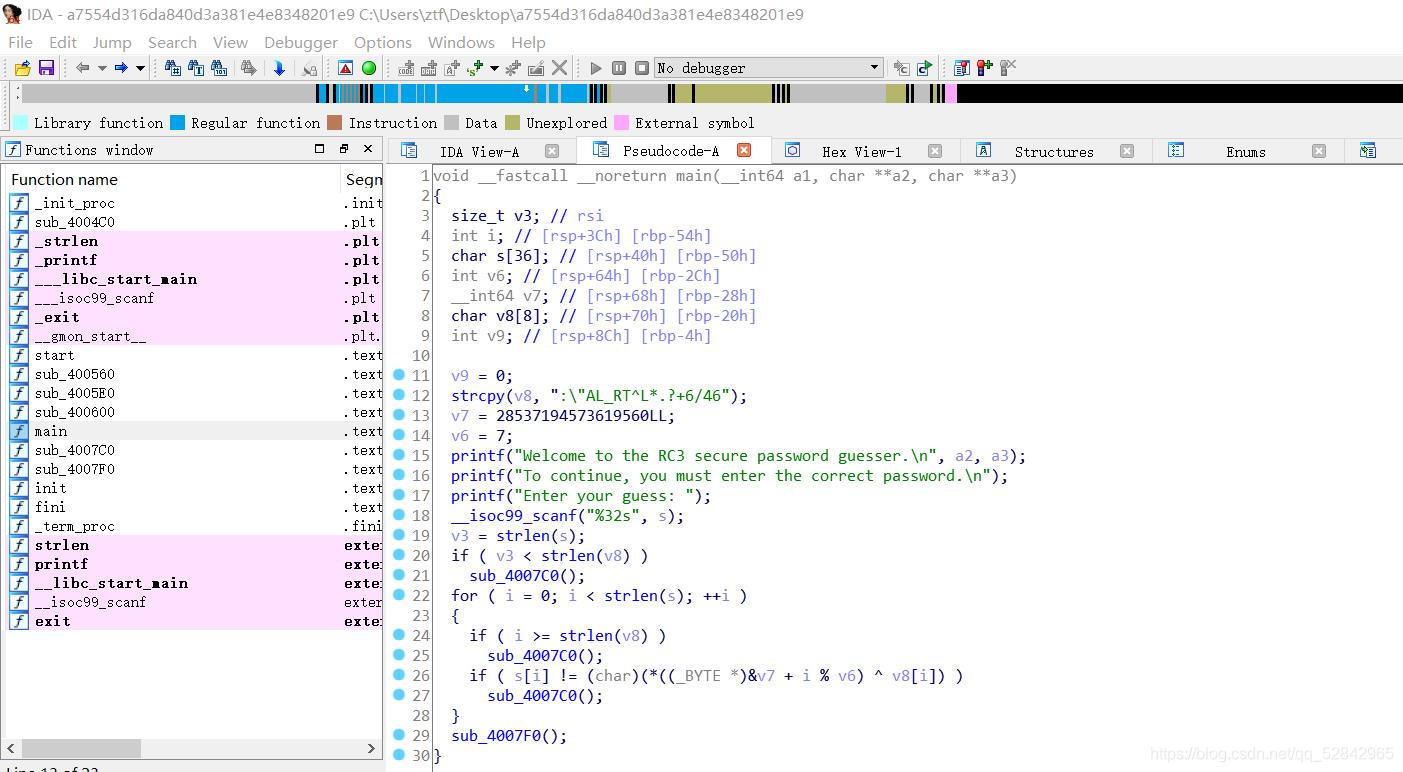Open the Debugger menu
This screenshot has height=772, width=1403.
point(301,42)
